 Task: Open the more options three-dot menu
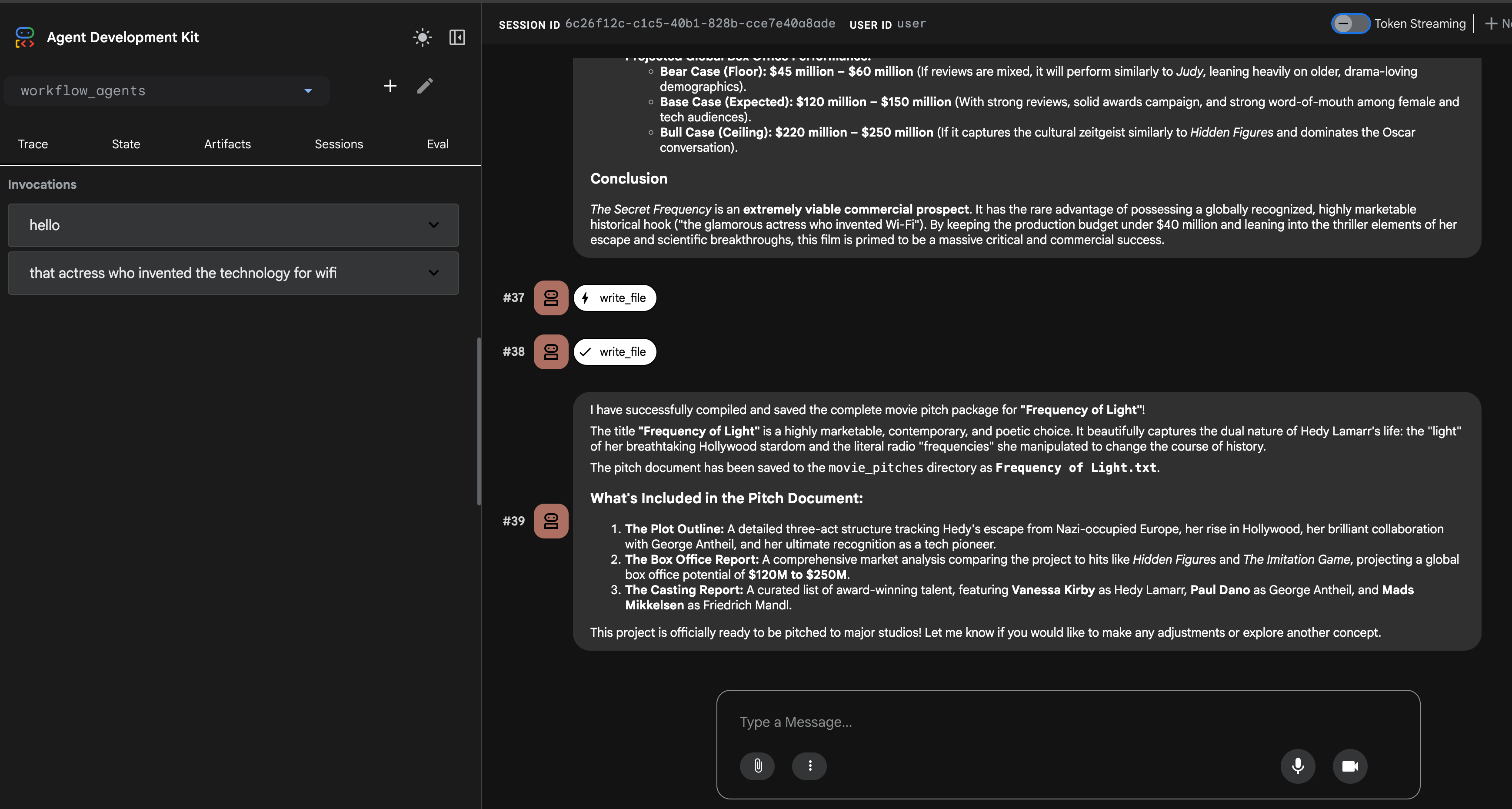[x=809, y=766]
